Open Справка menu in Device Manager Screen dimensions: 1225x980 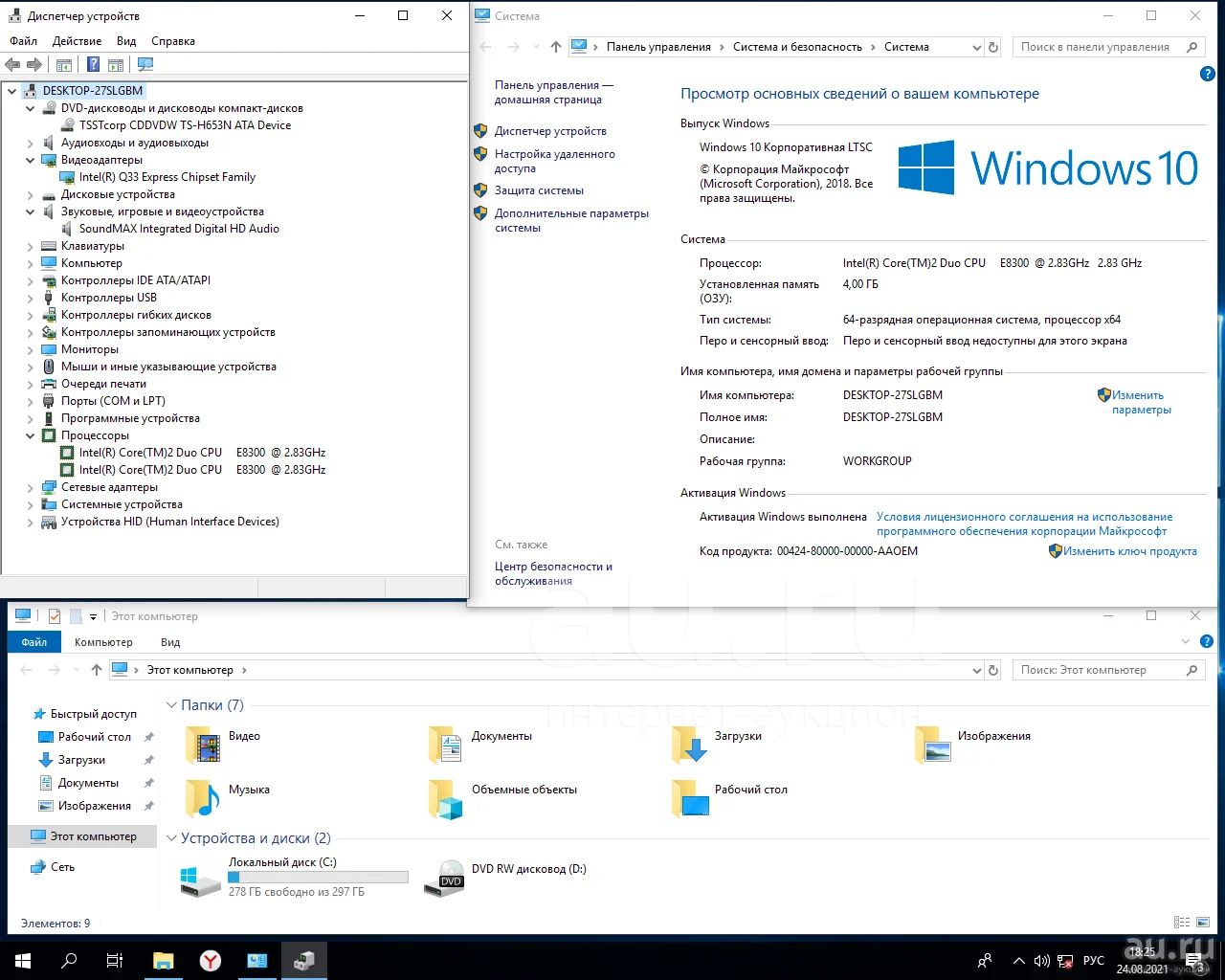pos(173,41)
